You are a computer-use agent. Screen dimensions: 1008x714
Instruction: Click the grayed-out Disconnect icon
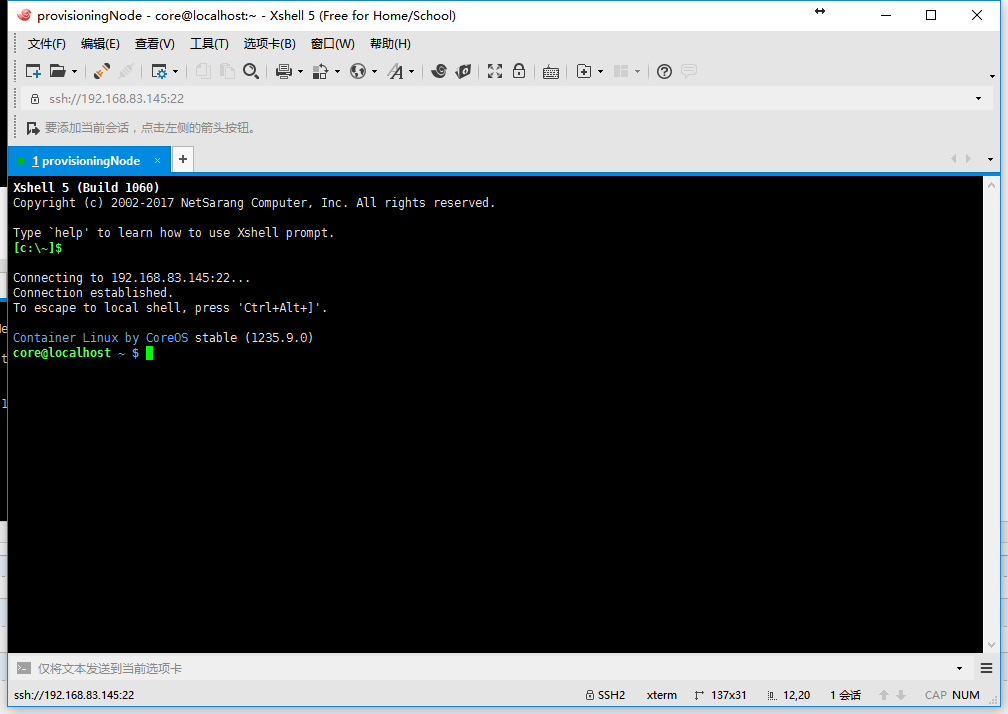tap(126, 71)
